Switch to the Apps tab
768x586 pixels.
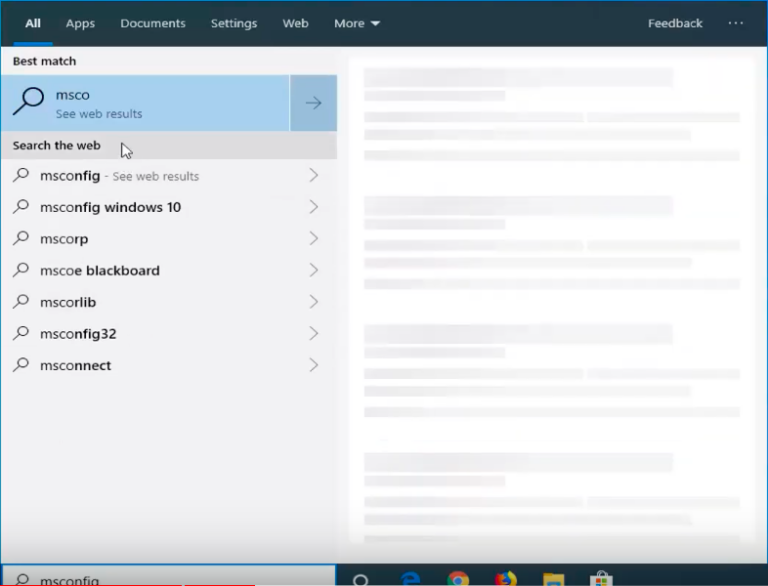(x=80, y=23)
